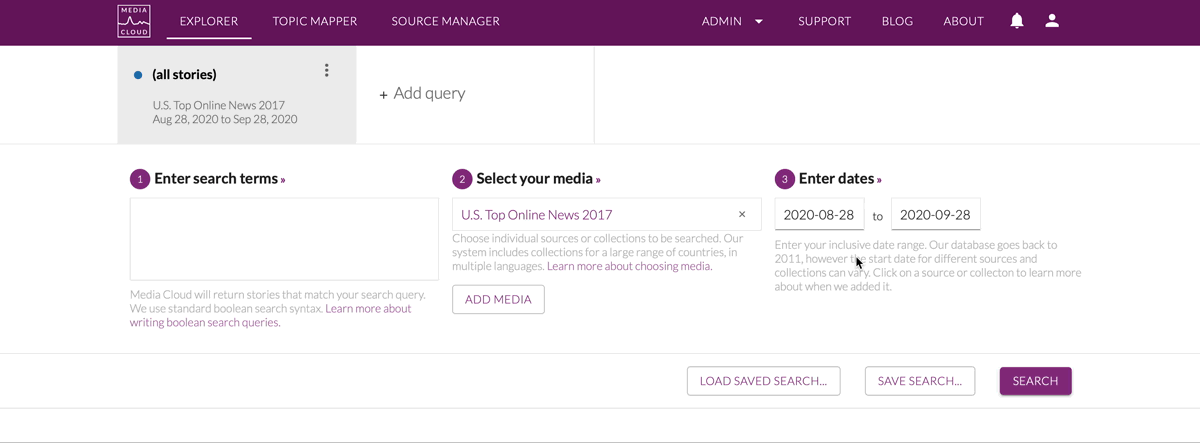This screenshot has height=443, width=1200.
Task: Open the SUPPORT menu item
Action: coord(825,21)
